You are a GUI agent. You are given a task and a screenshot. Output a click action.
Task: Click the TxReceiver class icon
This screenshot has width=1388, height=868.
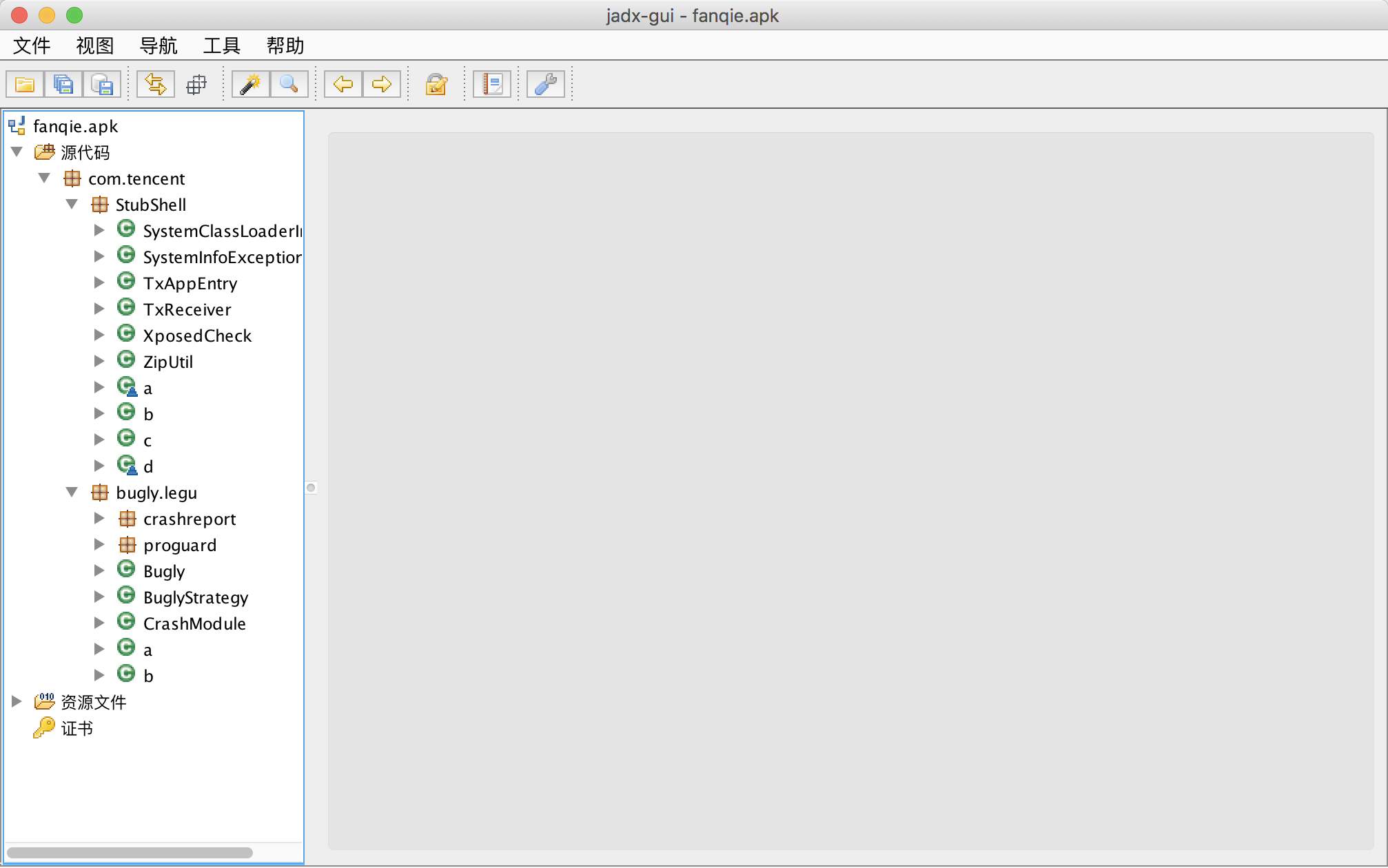[x=126, y=307]
